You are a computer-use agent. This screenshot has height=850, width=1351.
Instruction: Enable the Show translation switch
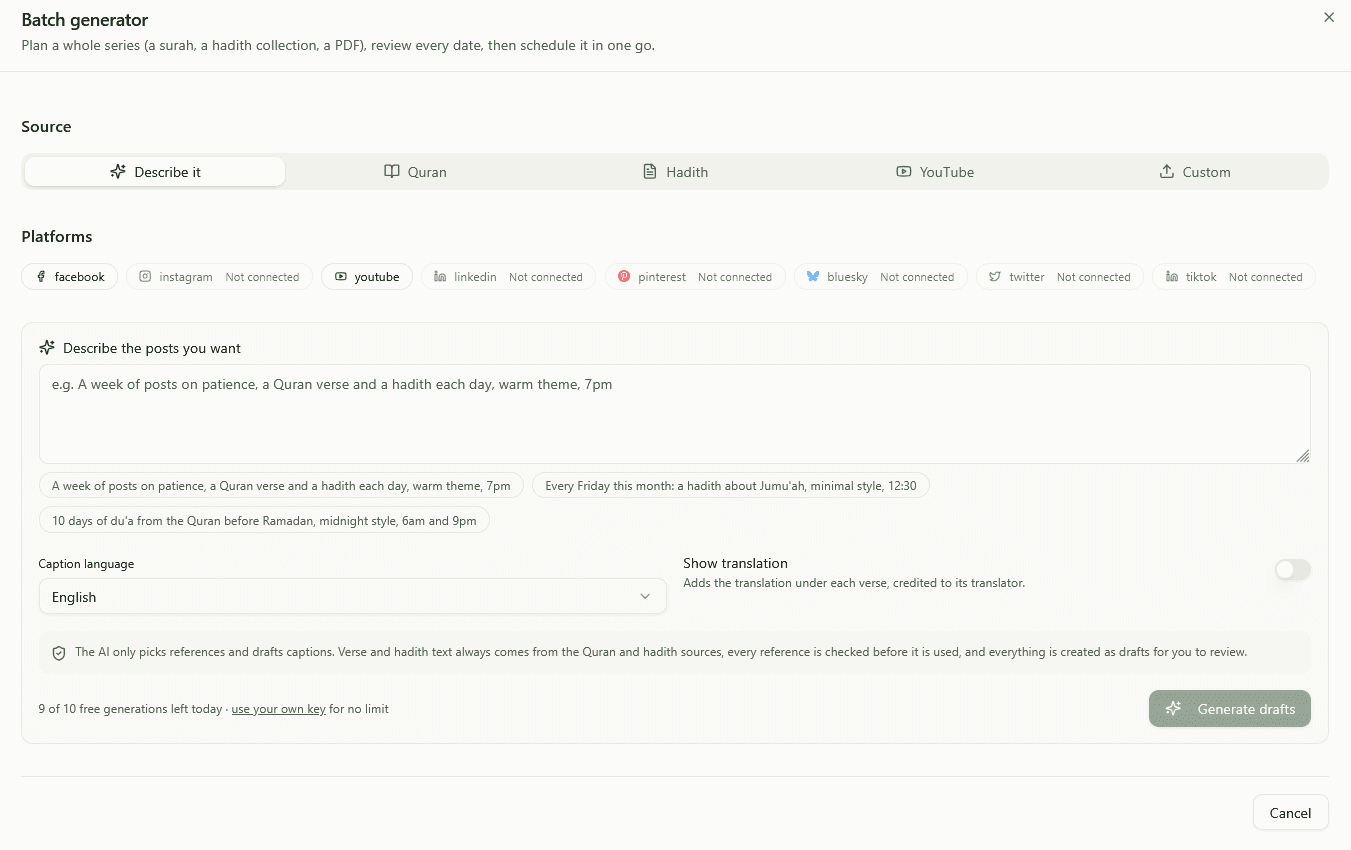[x=1293, y=570]
